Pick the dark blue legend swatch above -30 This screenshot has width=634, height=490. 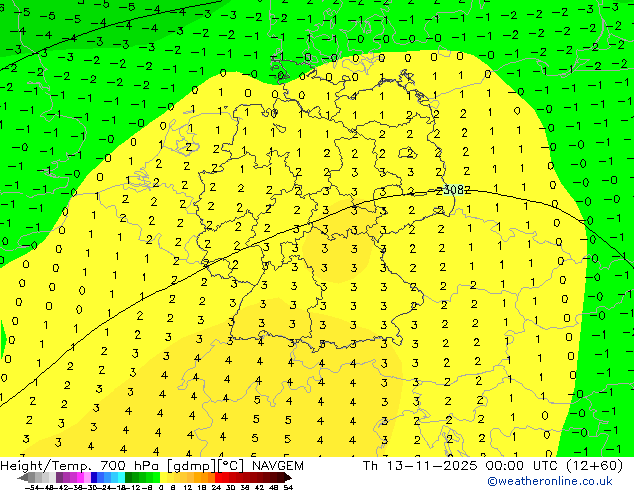point(94,478)
